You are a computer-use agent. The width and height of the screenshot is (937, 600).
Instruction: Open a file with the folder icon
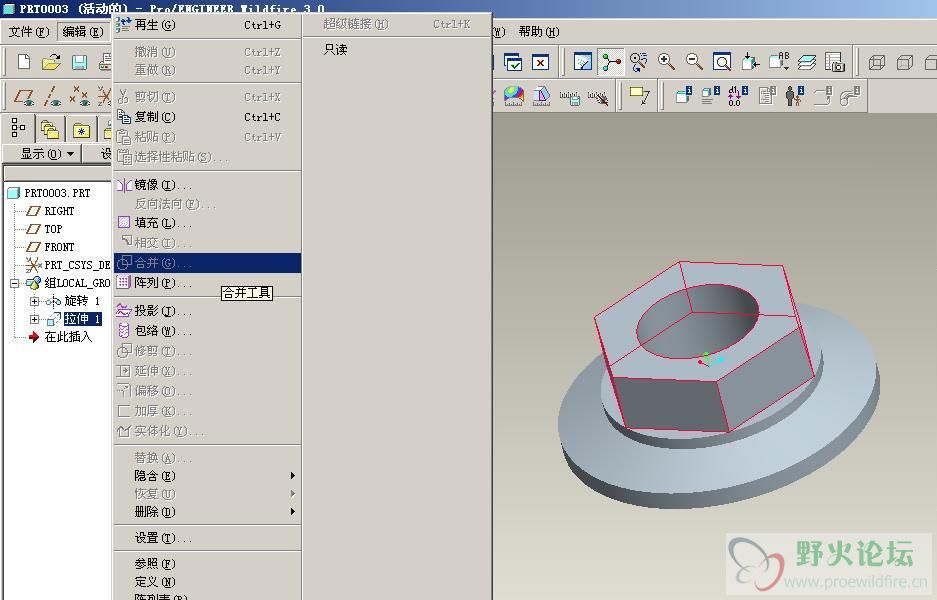(x=51, y=62)
